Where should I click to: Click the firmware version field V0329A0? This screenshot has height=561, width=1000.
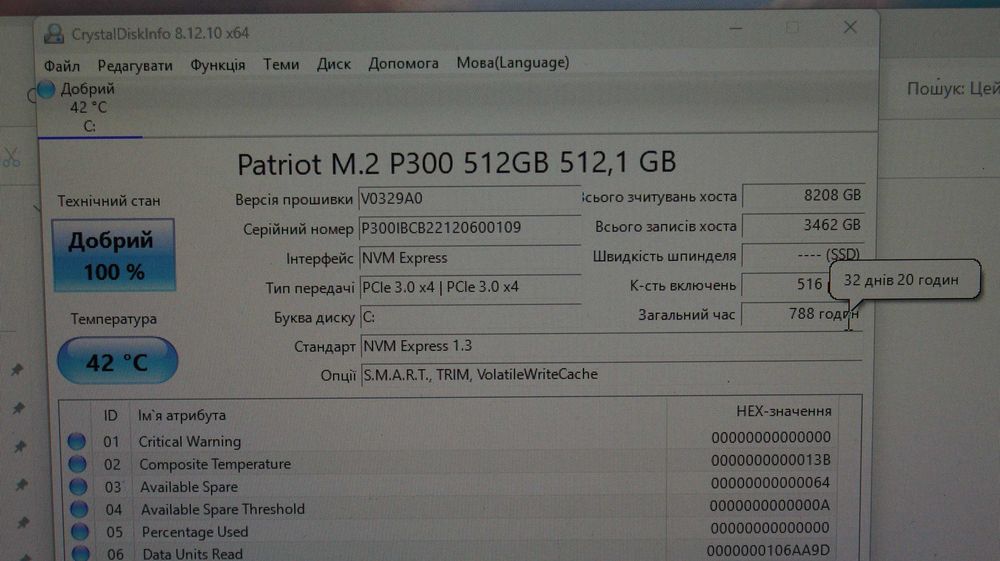click(x=469, y=199)
